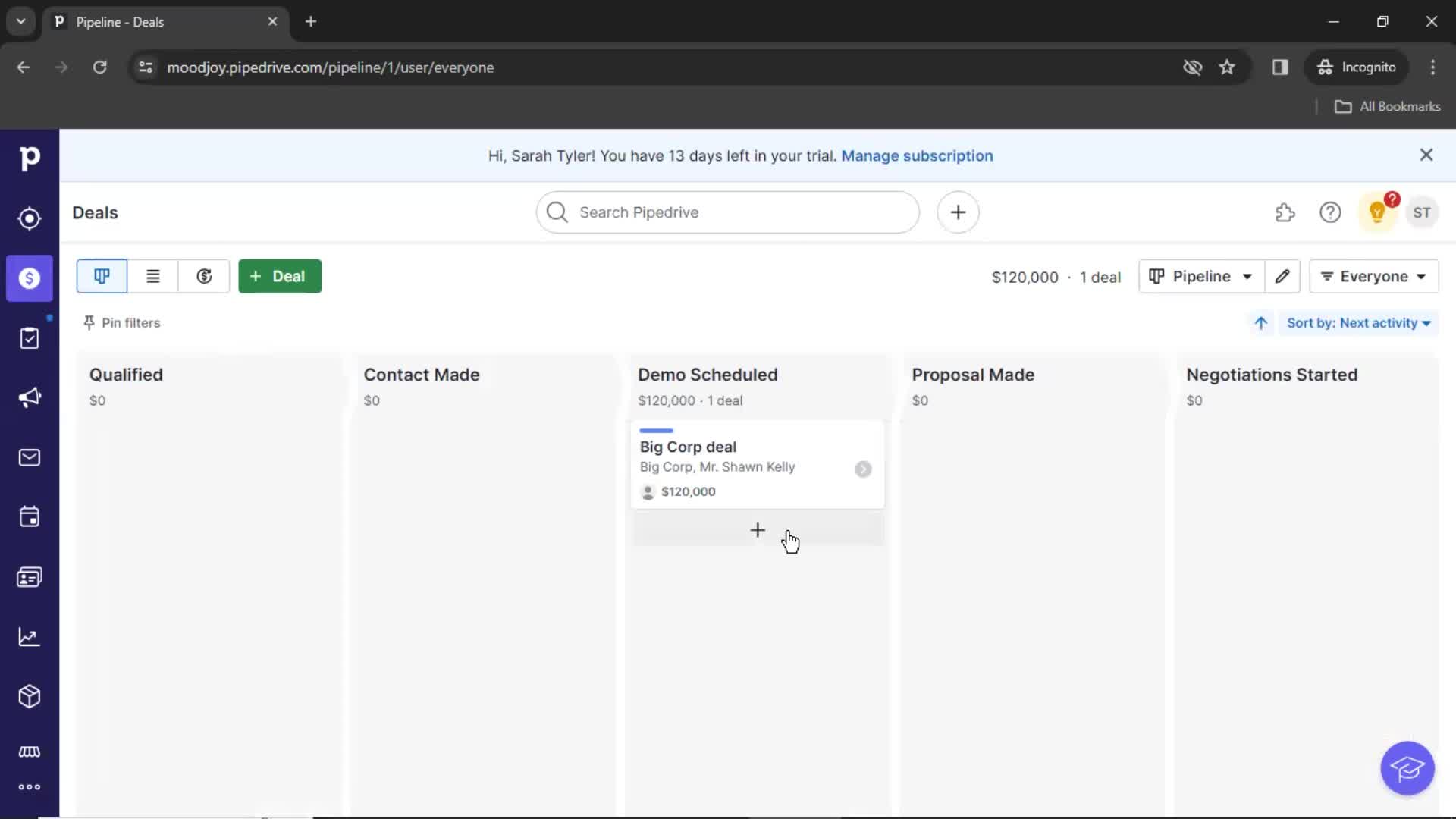Click the Qualified stage header
This screenshot has height=819, width=1456.
tap(126, 375)
